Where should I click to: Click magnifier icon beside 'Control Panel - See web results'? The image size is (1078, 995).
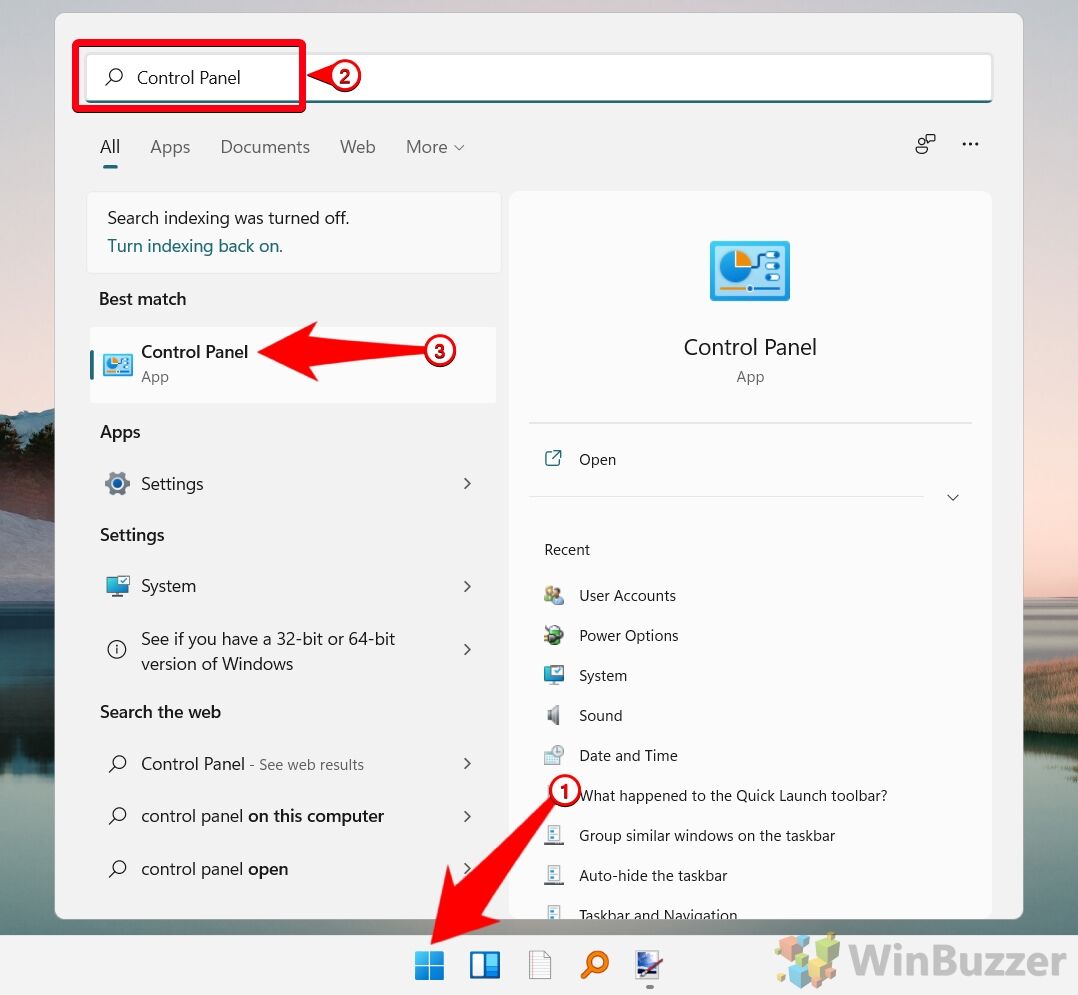(x=118, y=763)
